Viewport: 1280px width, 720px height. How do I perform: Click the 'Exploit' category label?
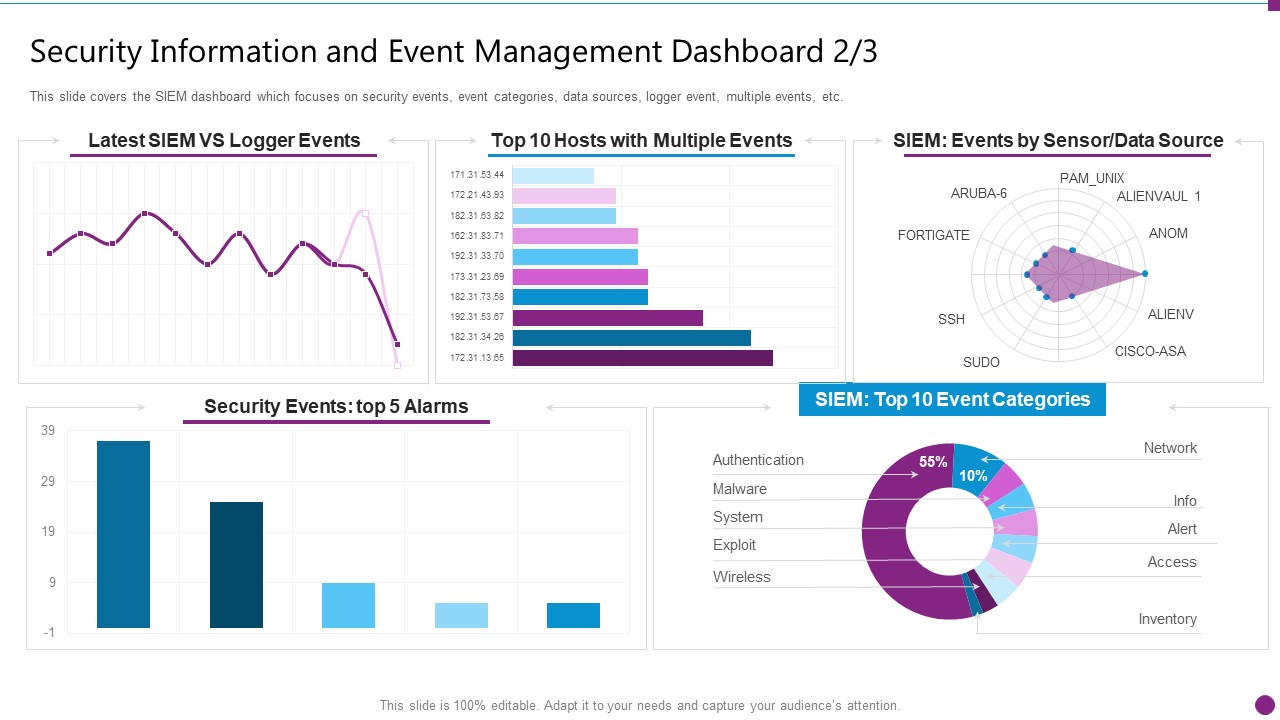[x=734, y=545]
